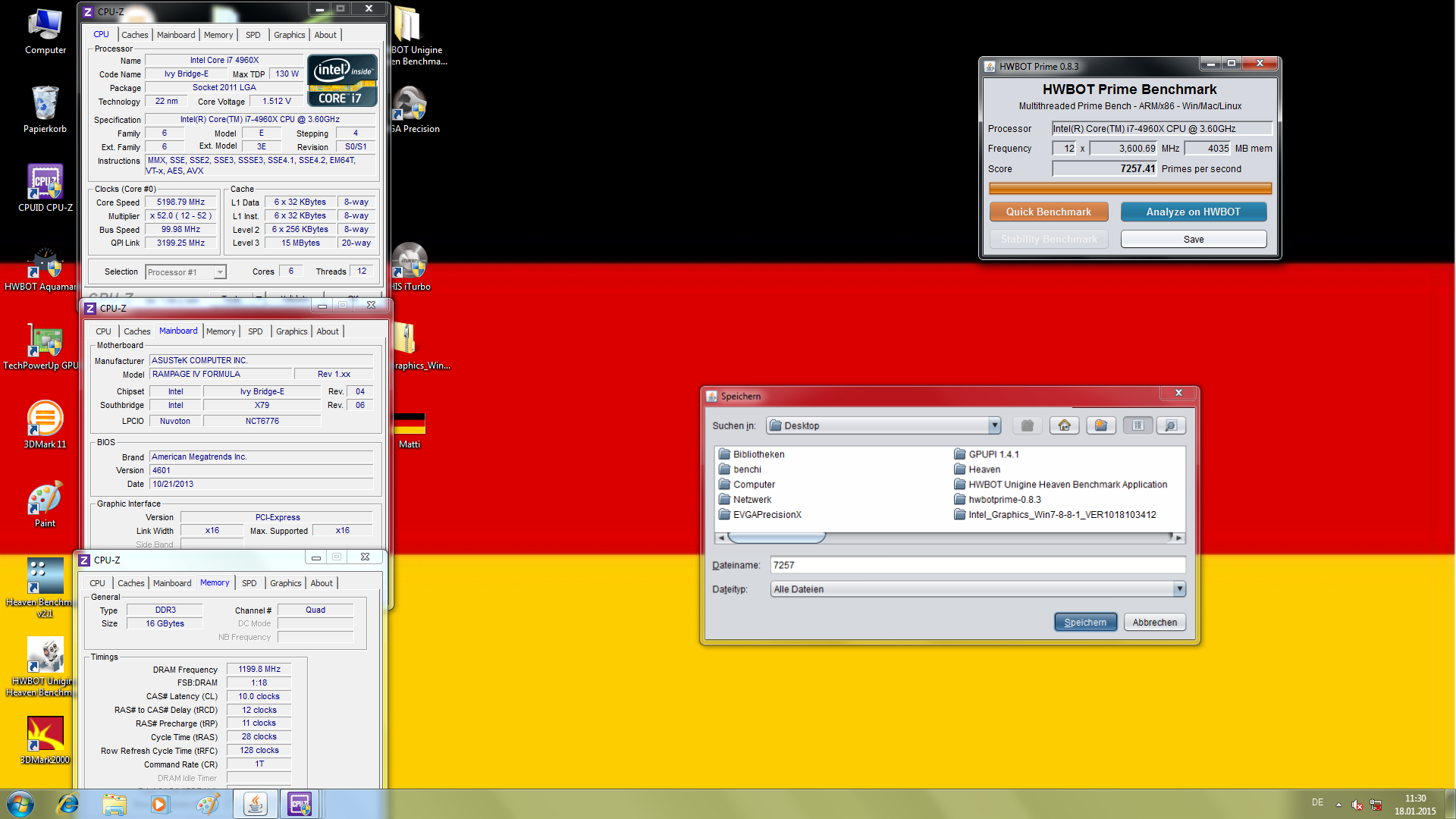The width and height of the screenshot is (1456, 819).
Task: Open the Papierkorb recycle bin icon
Action: pyautogui.click(x=45, y=110)
